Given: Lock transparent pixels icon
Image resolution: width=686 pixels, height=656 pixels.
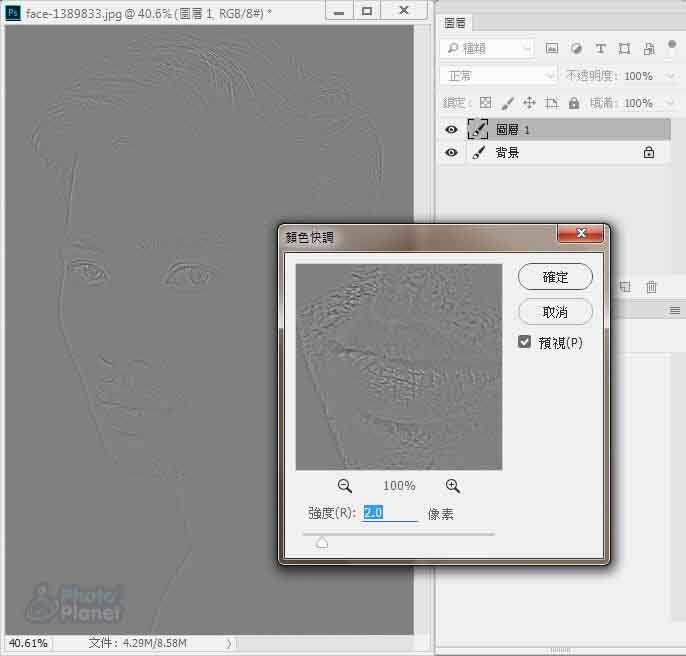Looking at the screenshot, I should click(x=485, y=103).
